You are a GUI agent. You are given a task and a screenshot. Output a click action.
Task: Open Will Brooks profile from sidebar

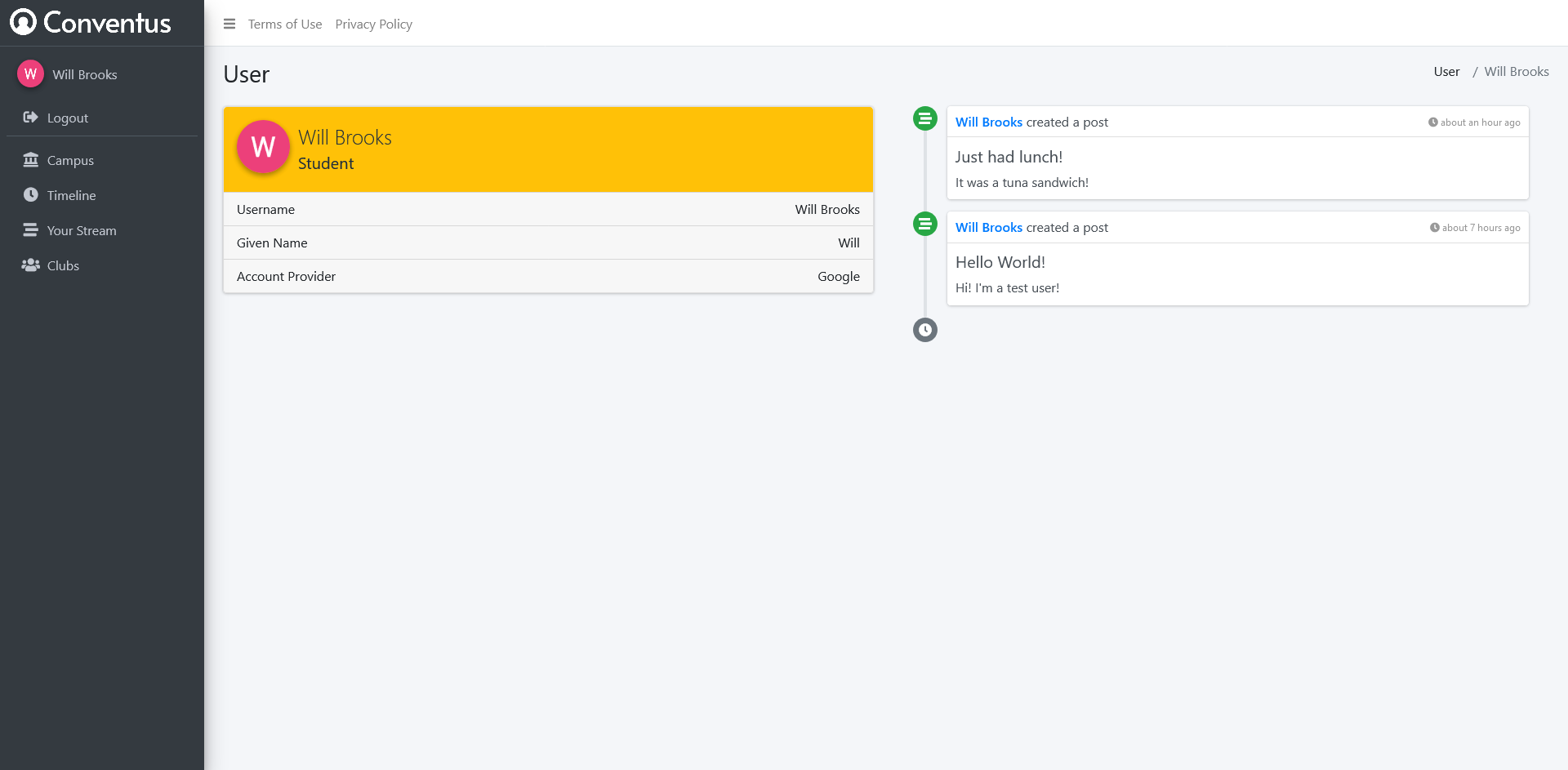point(85,74)
